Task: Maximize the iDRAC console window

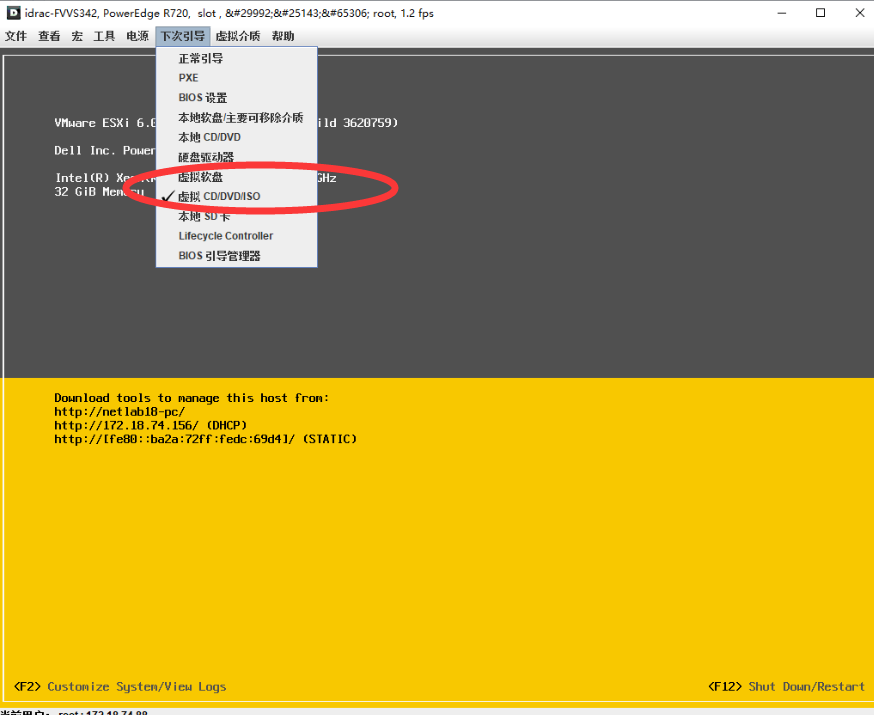Action: (x=820, y=13)
